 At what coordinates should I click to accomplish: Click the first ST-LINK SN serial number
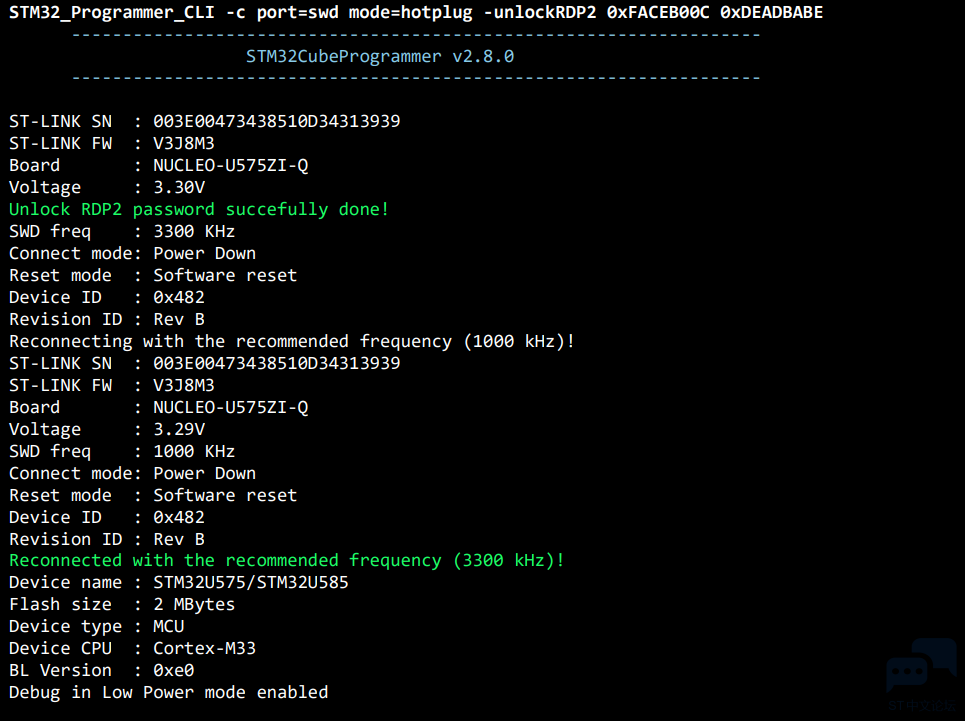[x=276, y=121]
